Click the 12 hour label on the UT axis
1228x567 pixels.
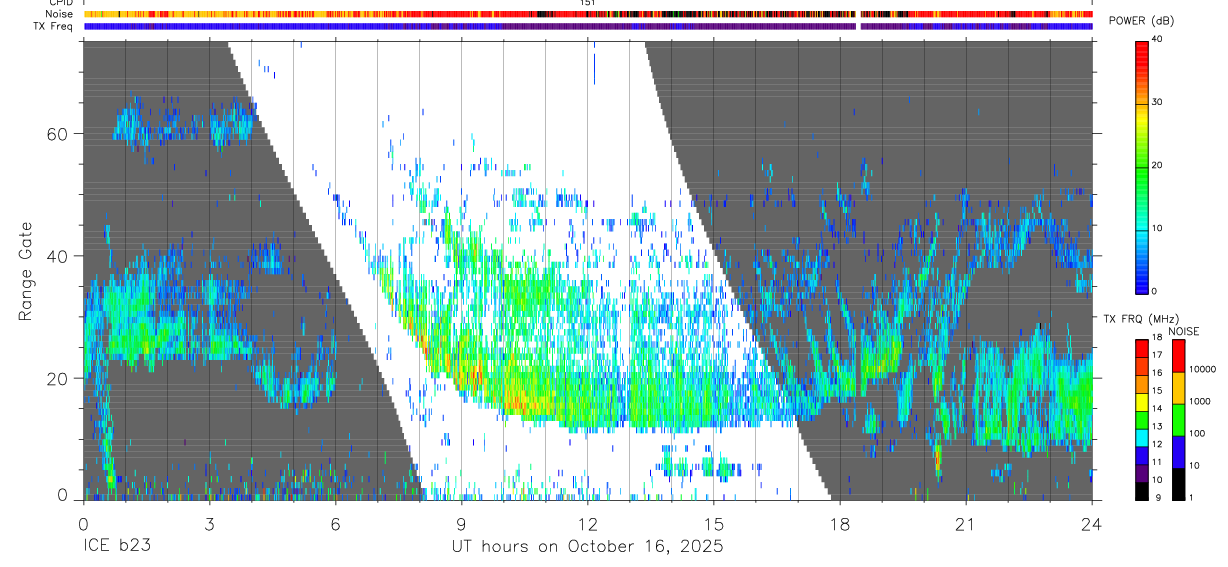(x=588, y=523)
